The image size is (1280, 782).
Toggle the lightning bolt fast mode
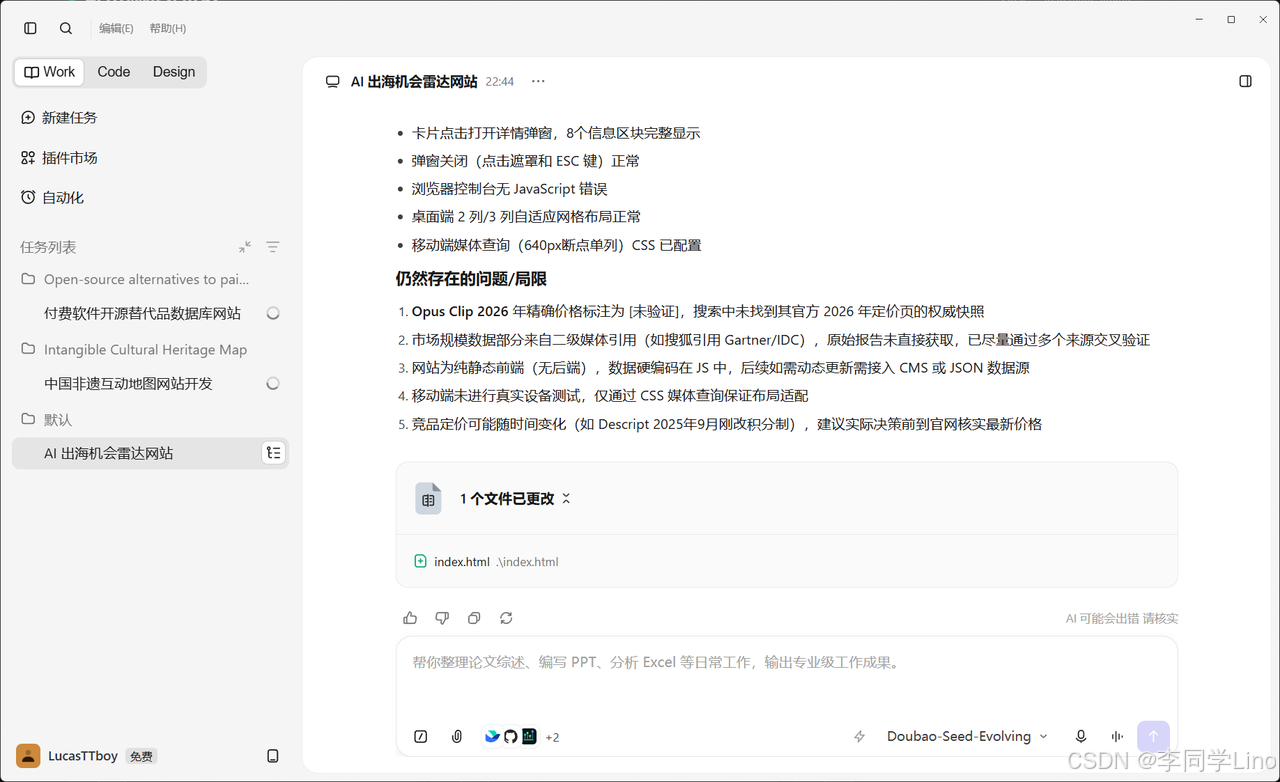click(x=859, y=737)
